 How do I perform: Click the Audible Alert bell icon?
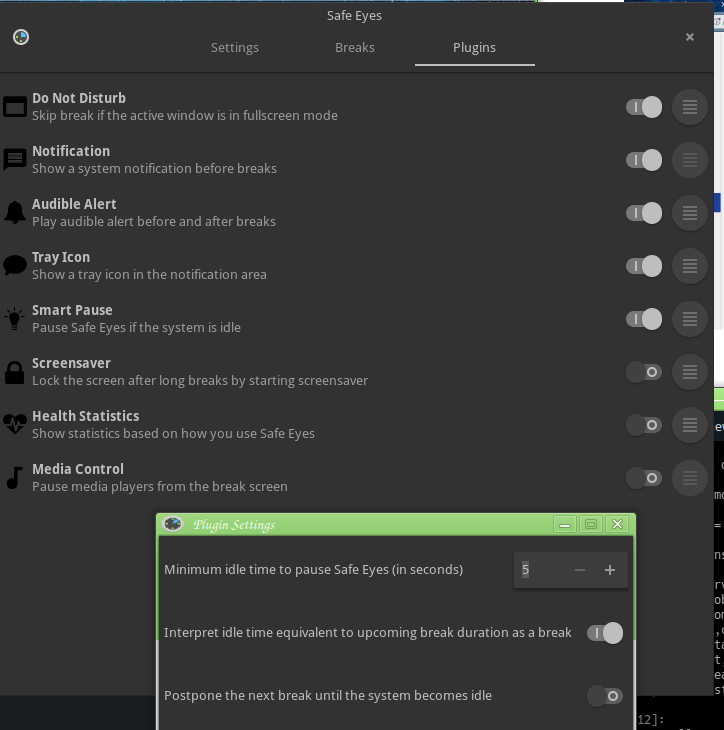click(15, 213)
